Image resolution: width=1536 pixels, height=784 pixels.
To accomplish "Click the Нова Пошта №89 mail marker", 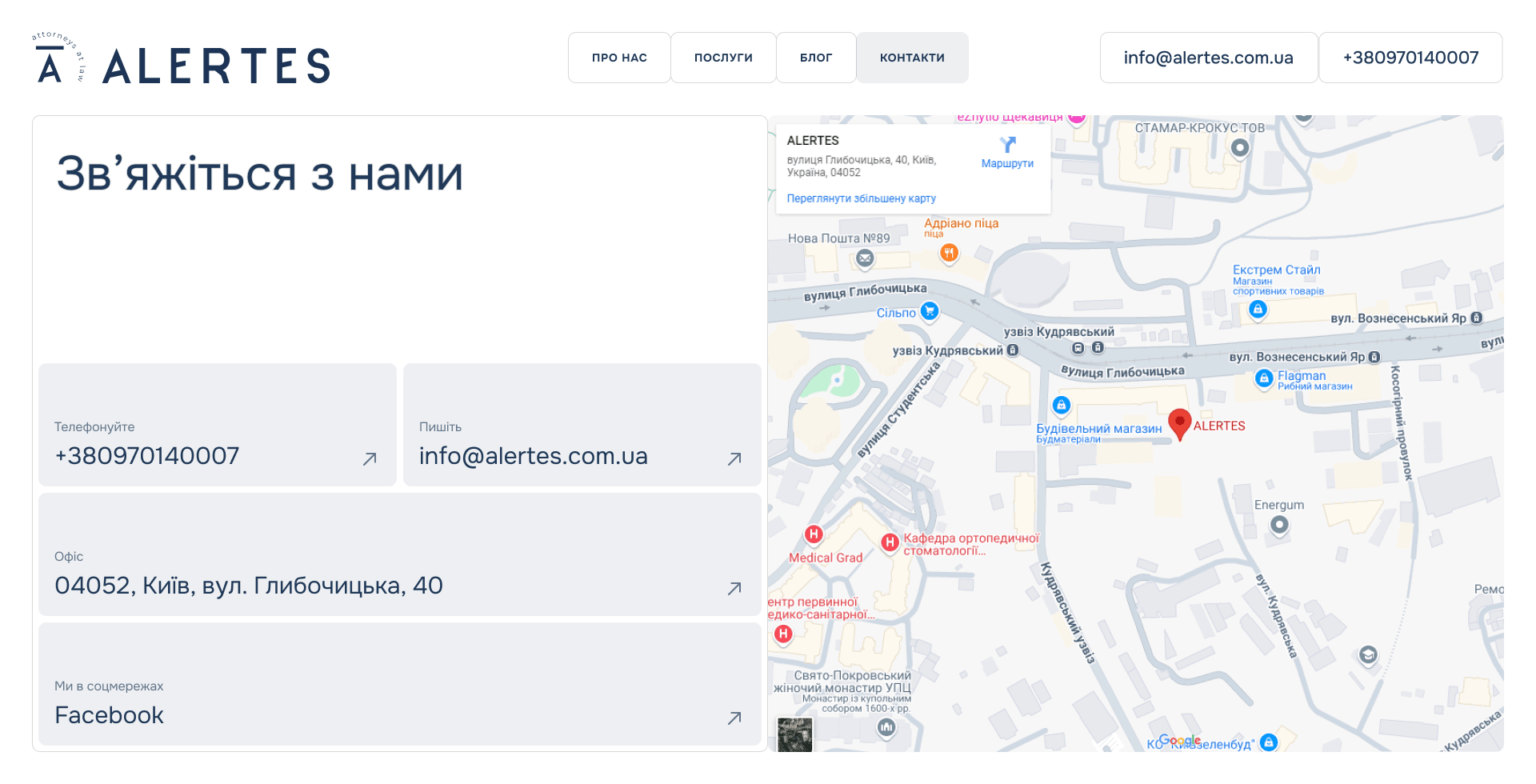I will pos(865,258).
